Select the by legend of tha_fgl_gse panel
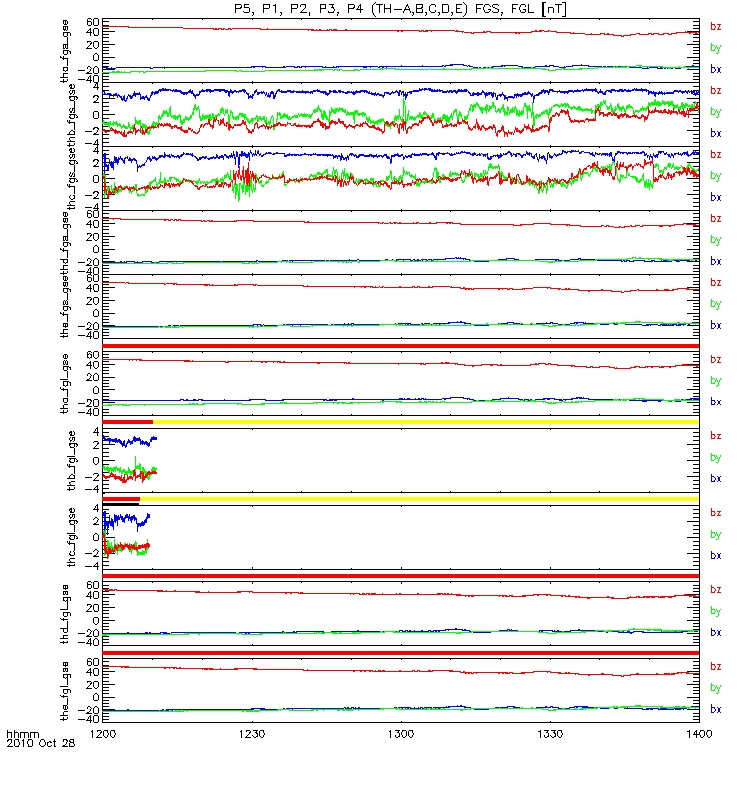Screen dimensions: 750x800 point(716,381)
